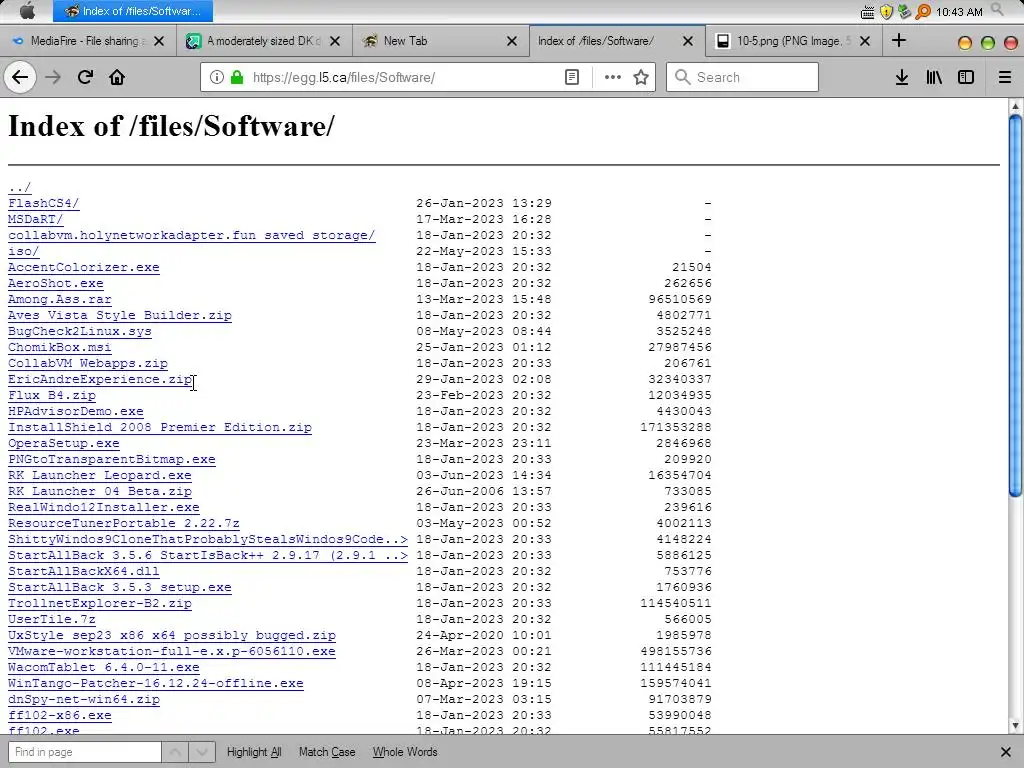
Task: Download ResourceTunerPortable 2.22.7z
Action: (x=124, y=524)
